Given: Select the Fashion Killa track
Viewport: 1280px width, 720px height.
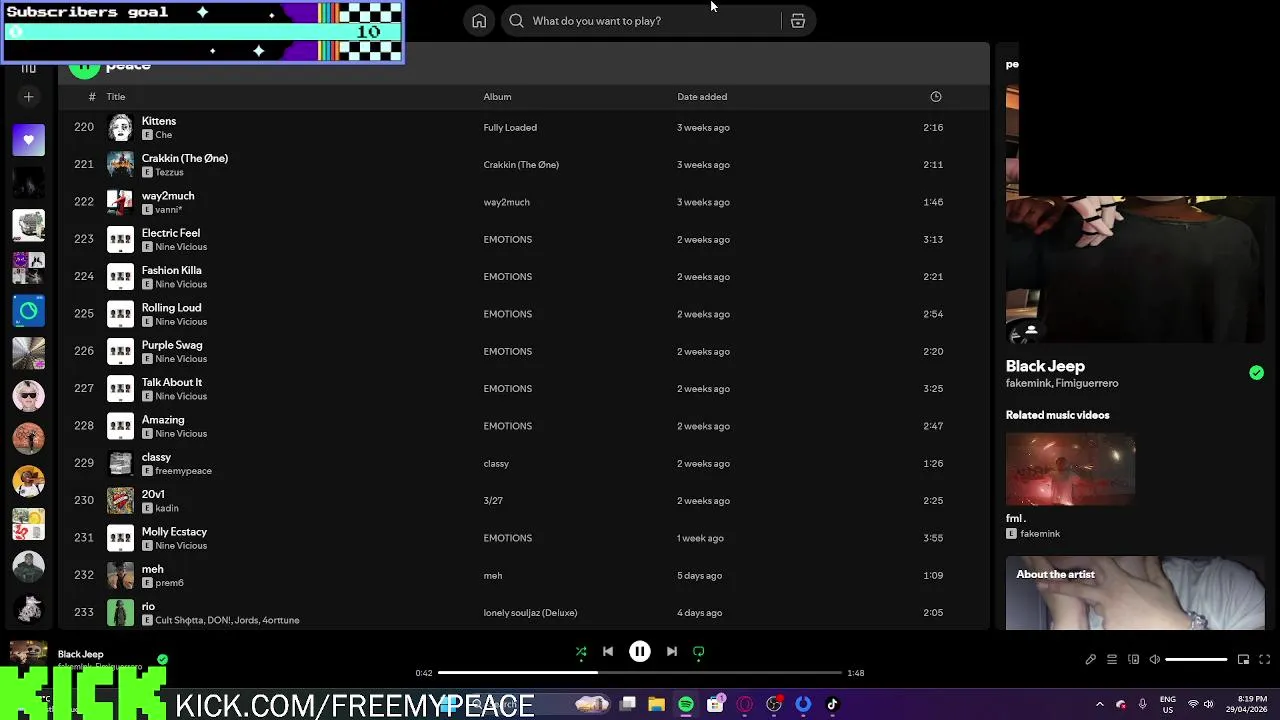Looking at the screenshot, I should tap(523, 277).
